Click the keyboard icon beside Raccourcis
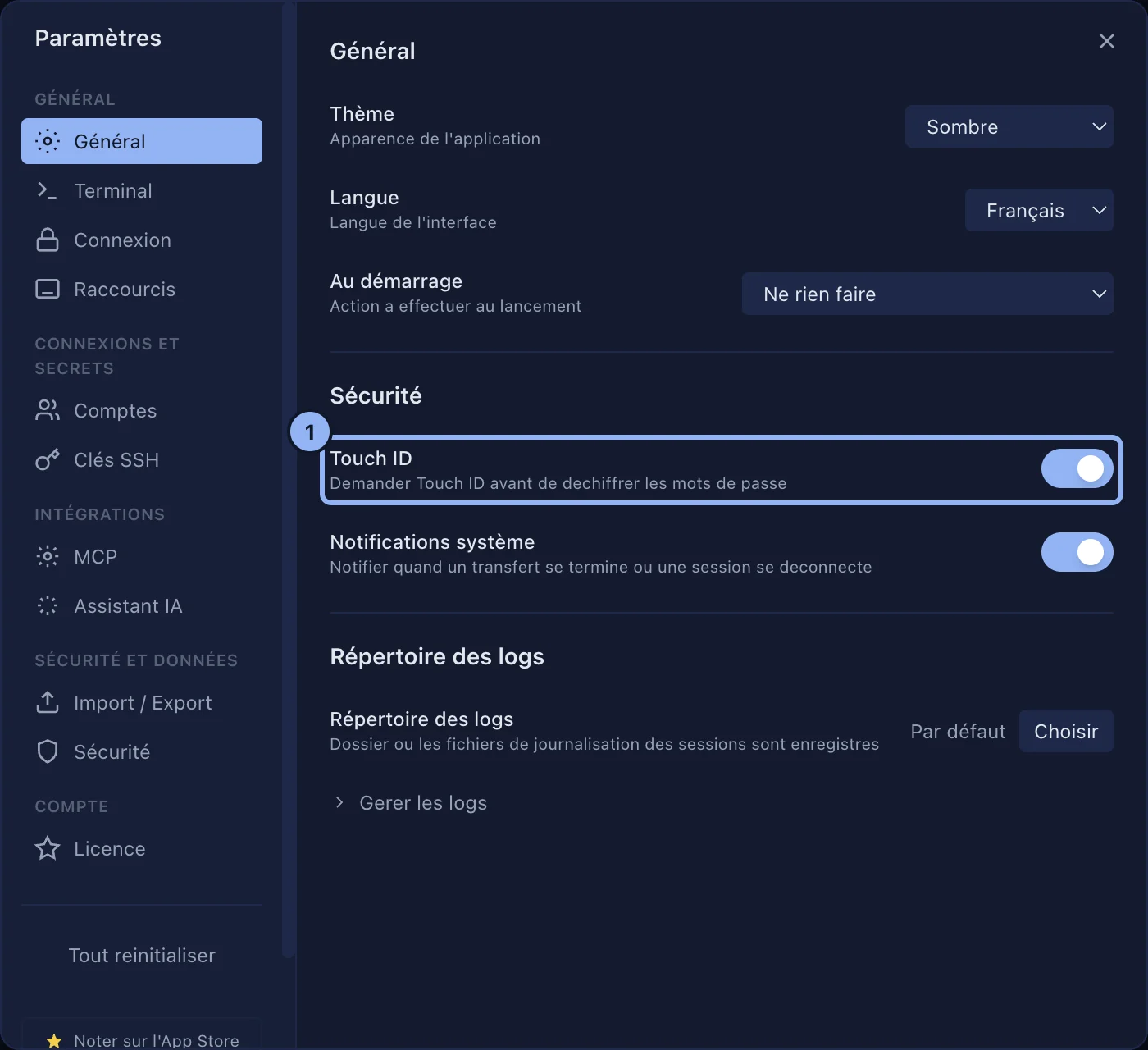1148x1050 pixels. click(48, 289)
